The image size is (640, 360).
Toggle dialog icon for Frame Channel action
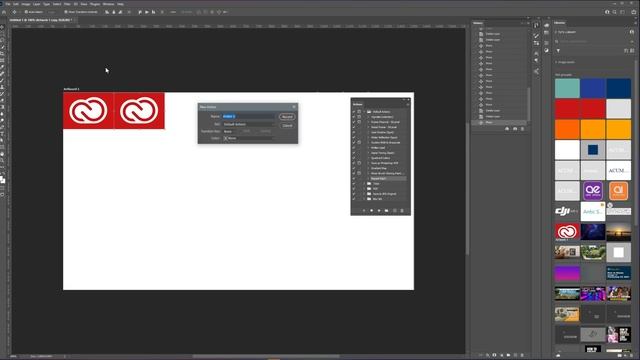[x=359, y=122]
